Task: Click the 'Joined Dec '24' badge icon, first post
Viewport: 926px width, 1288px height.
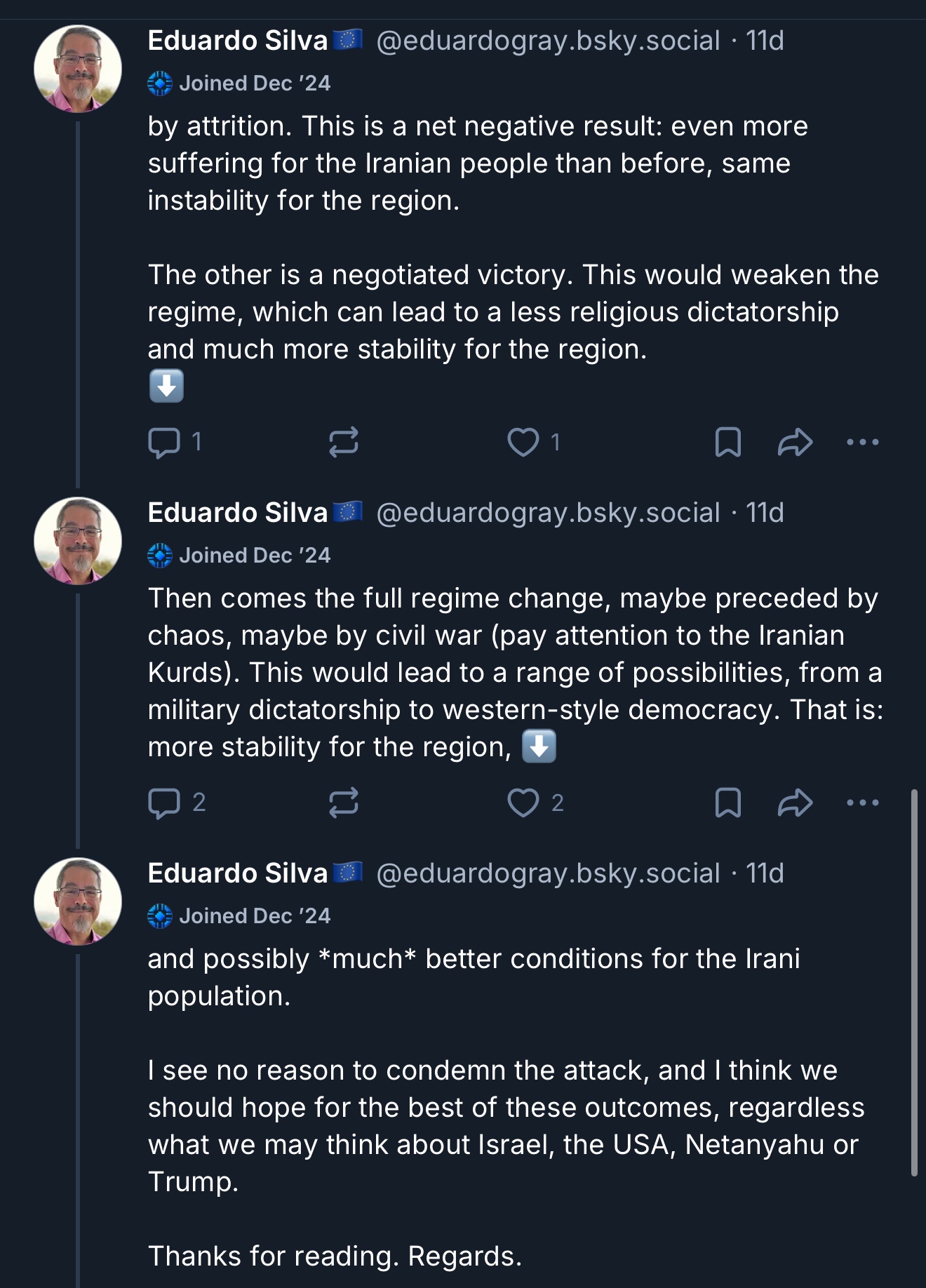Action: [x=160, y=83]
